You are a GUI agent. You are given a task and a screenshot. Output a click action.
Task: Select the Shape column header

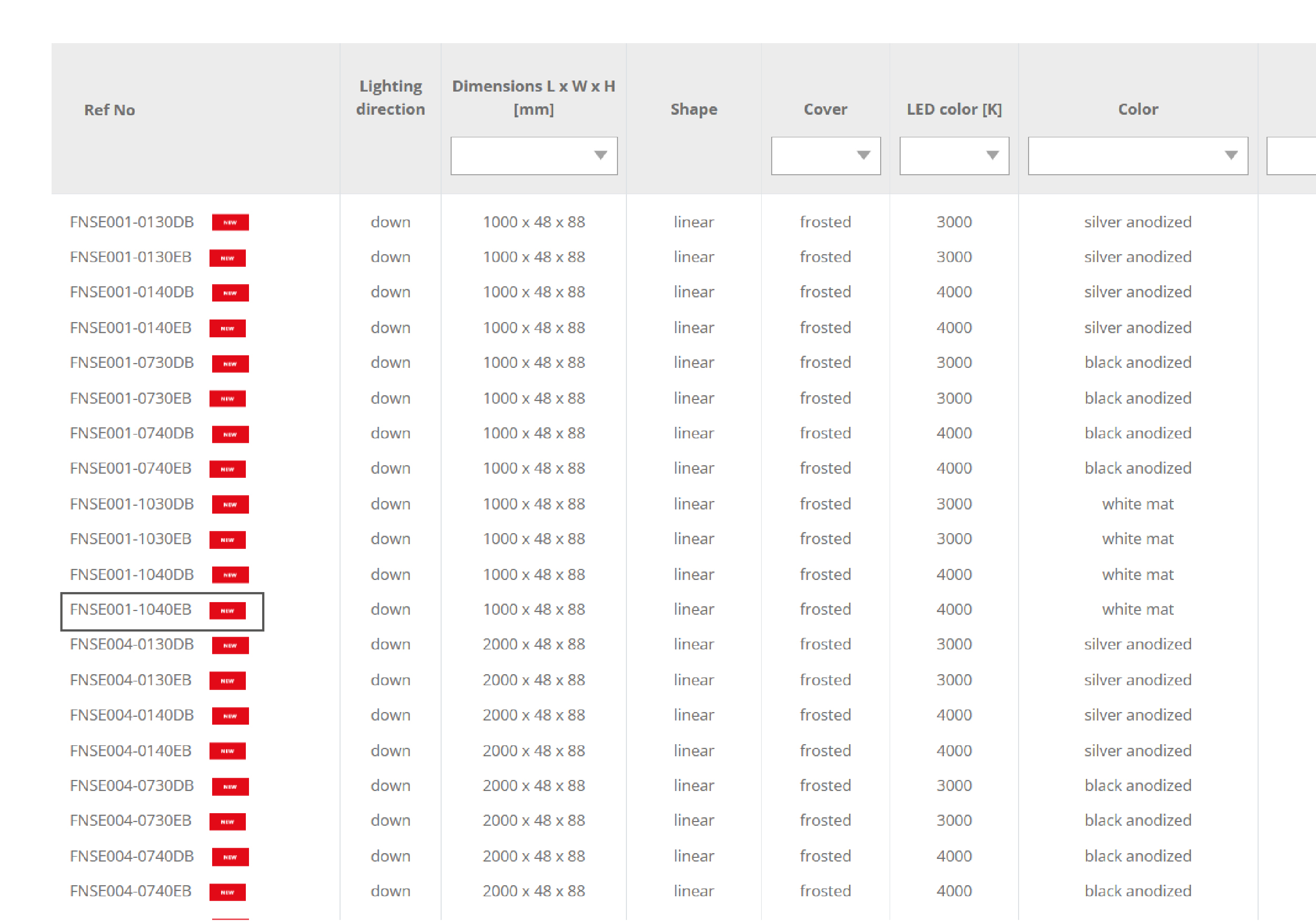pyautogui.click(x=694, y=109)
